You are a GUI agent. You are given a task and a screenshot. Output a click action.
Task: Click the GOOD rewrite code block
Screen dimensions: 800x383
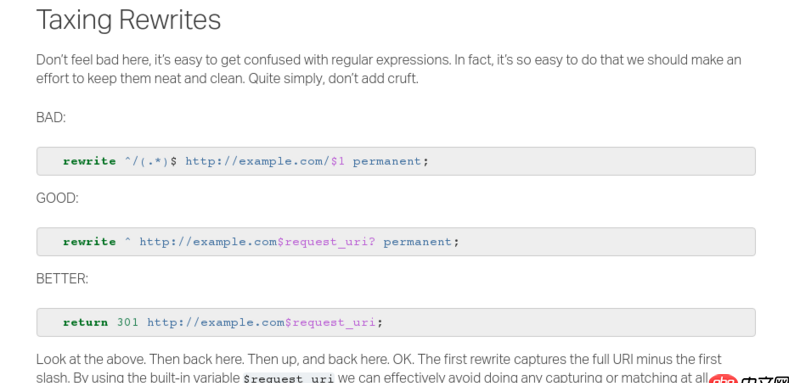click(x=396, y=242)
